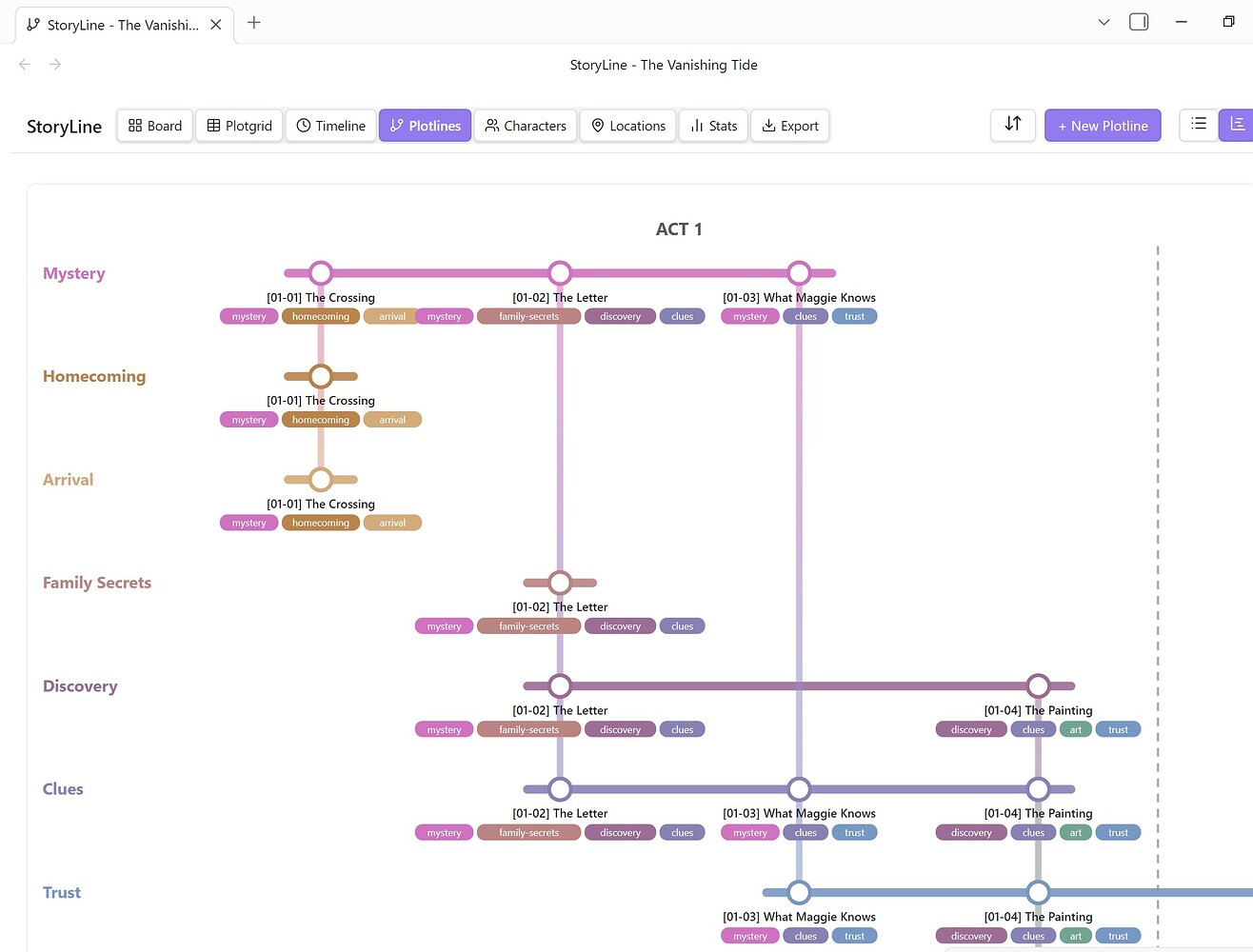Open the Locations tab
Screen dimensions: 1253x952
[x=628, y=126]
